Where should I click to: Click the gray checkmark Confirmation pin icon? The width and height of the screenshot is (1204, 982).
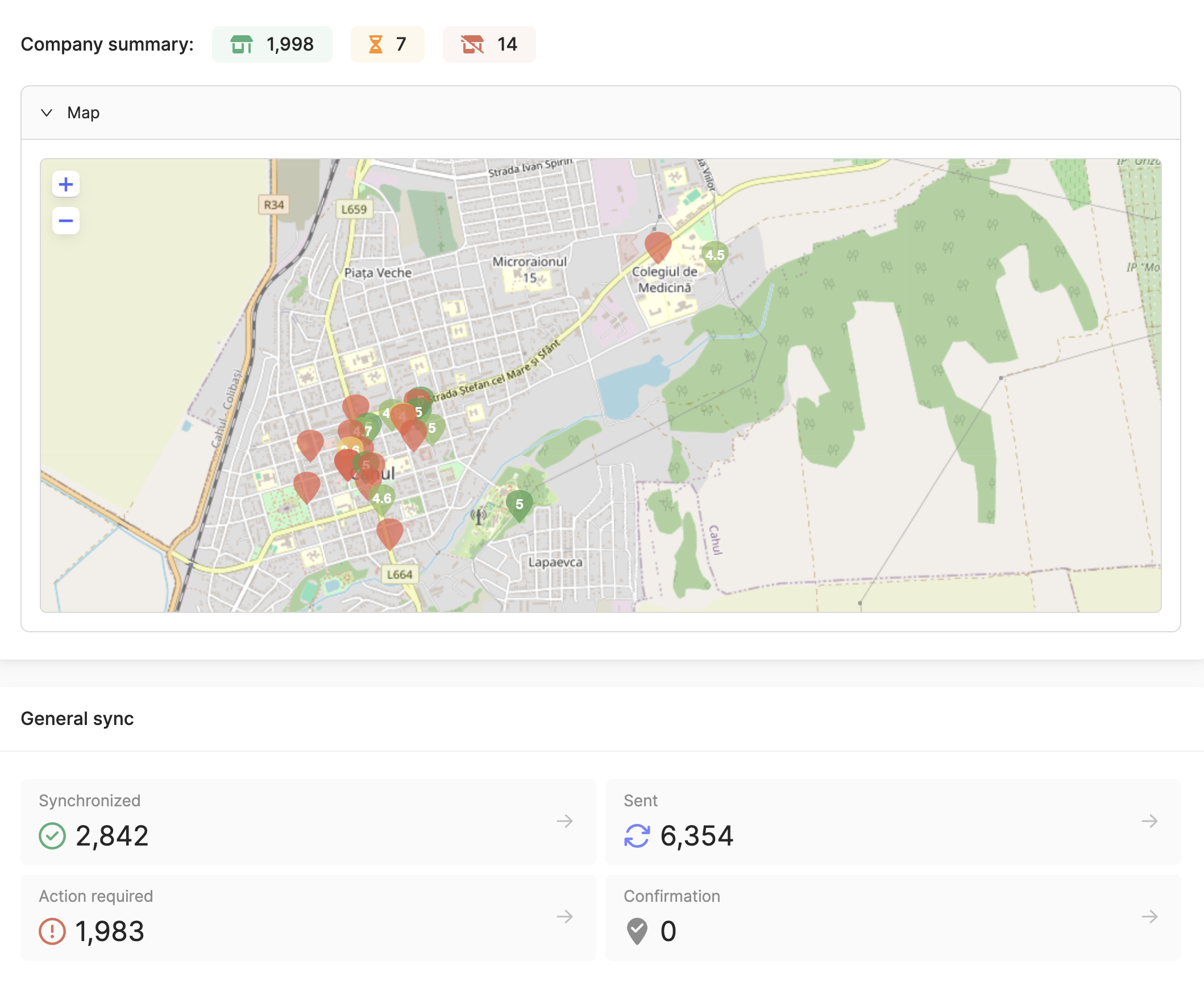click(637, 931)
